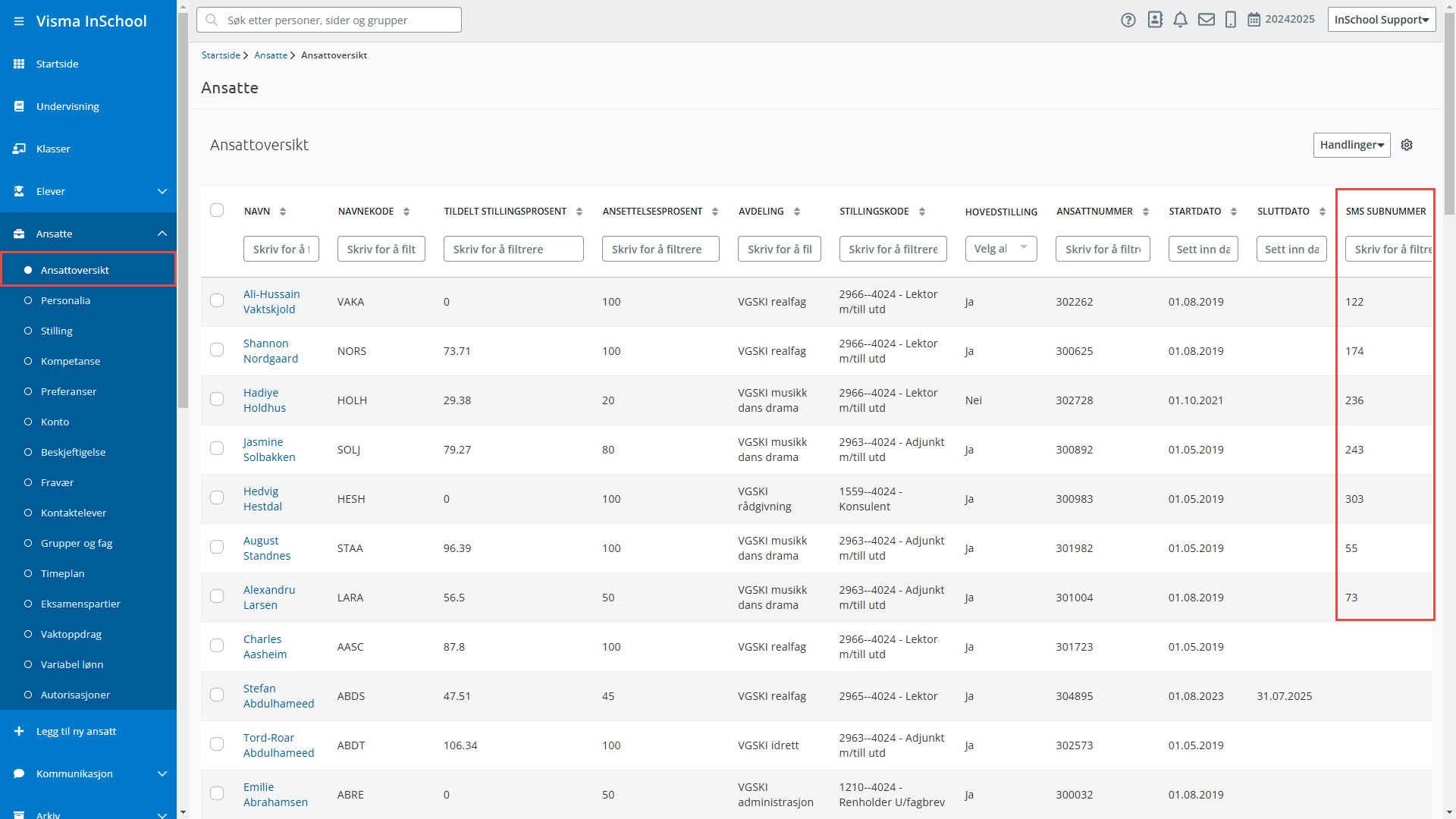Sort by ANSETTELSESPROSENT arrows
The height and width of the screenshot is (819, 1456).
(x=715, y=212)
